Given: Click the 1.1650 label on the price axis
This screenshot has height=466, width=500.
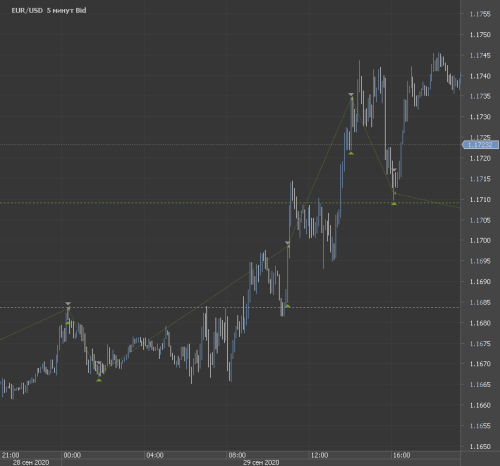Looking at the screenshot, I should [480, 446].
